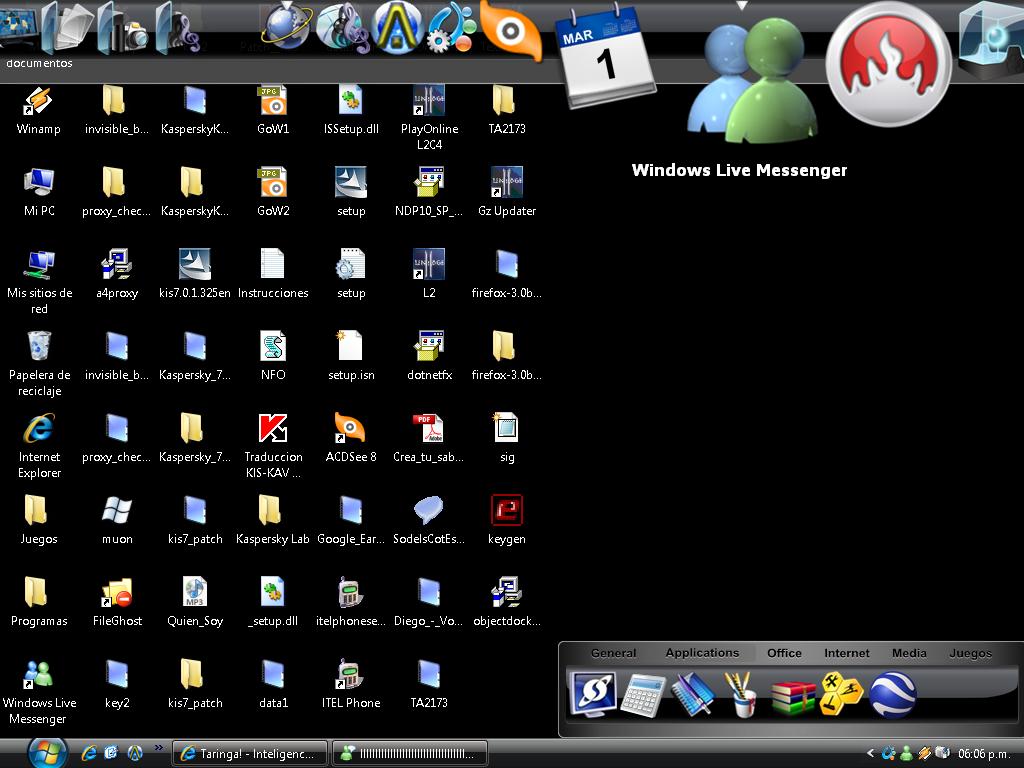Open the Juegos folder
Image resolution: width=1024 pixels, height=768 pixels.
tap(36, 510)
